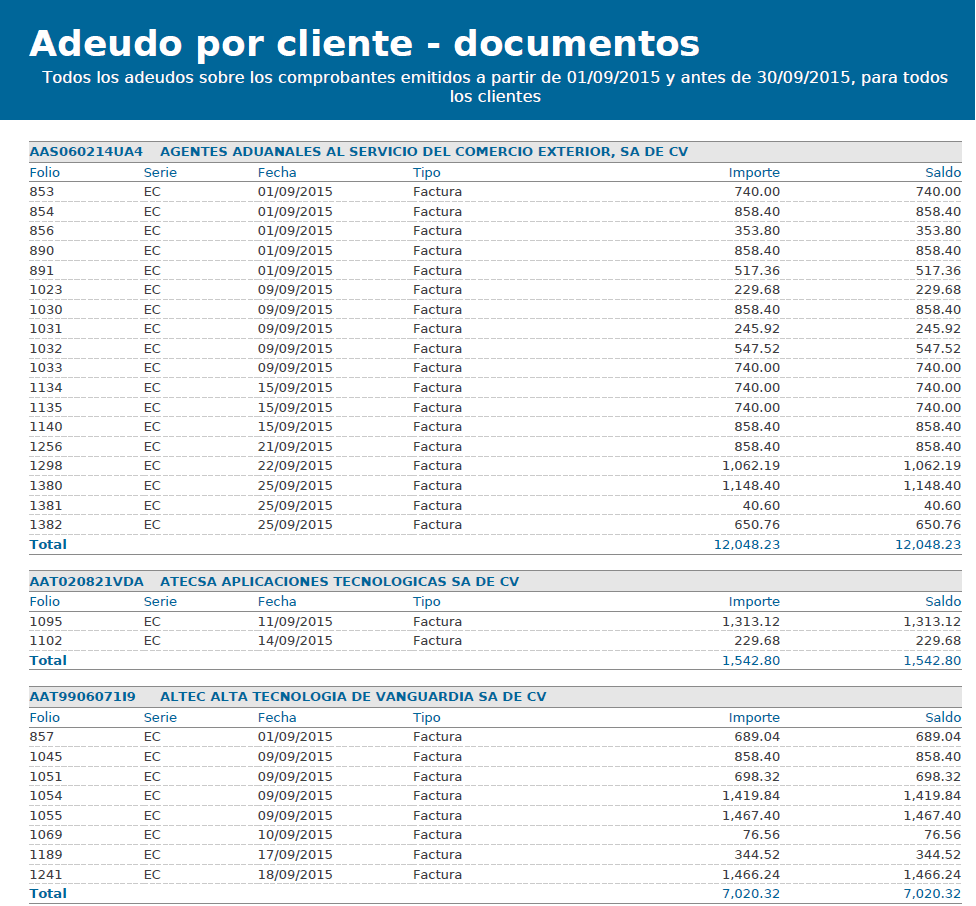Click the Importe header in the AGENTES ADUANALES section
Image resolution: width=976 pixels, height=906 pixels.
click(x=753, y=172)
